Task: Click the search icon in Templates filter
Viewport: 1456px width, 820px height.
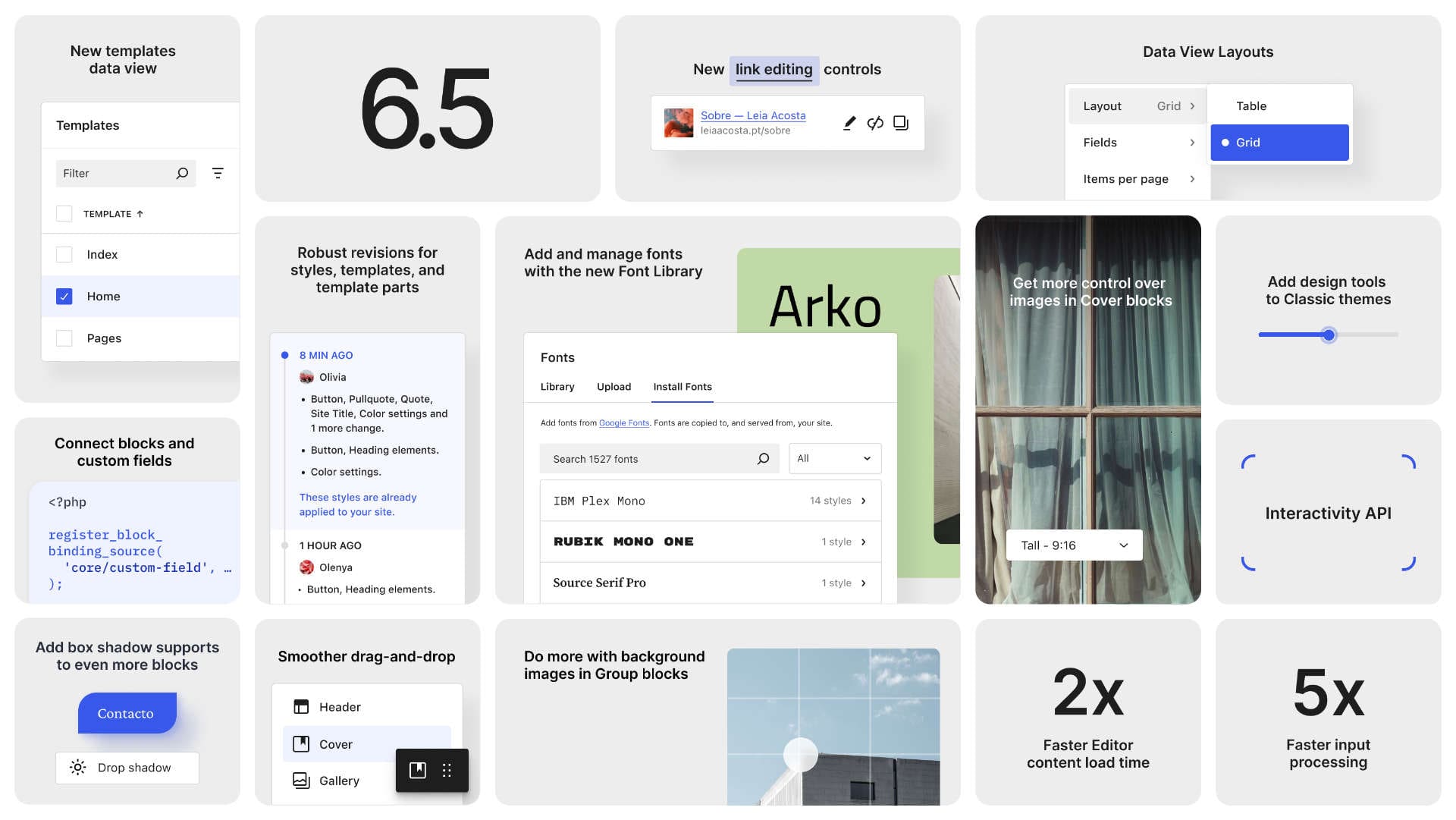Action: tap(181, 172)
